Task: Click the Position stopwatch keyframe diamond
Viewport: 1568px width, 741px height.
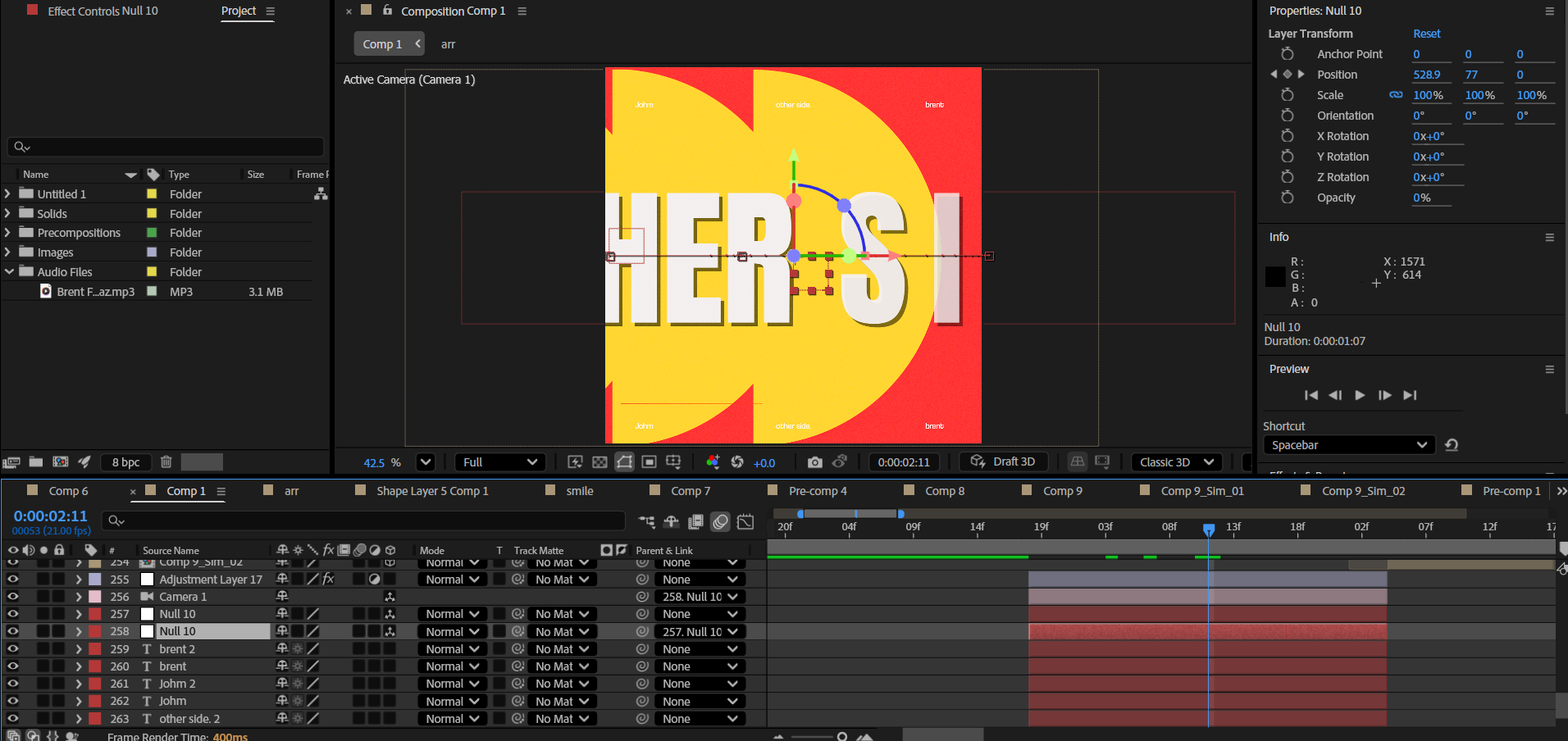Action: point(1287,75)
